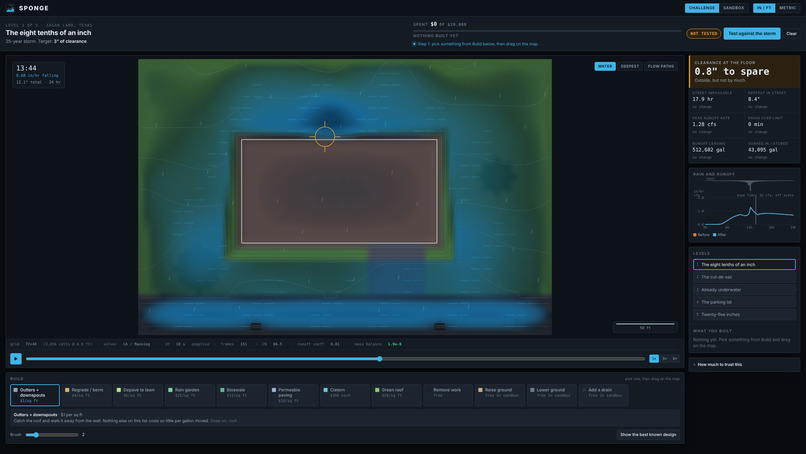The width and height of the screenshot is (806, 454).
Task: Click the 0.8" to spare clearance text
Action: [x=731, y=71]
